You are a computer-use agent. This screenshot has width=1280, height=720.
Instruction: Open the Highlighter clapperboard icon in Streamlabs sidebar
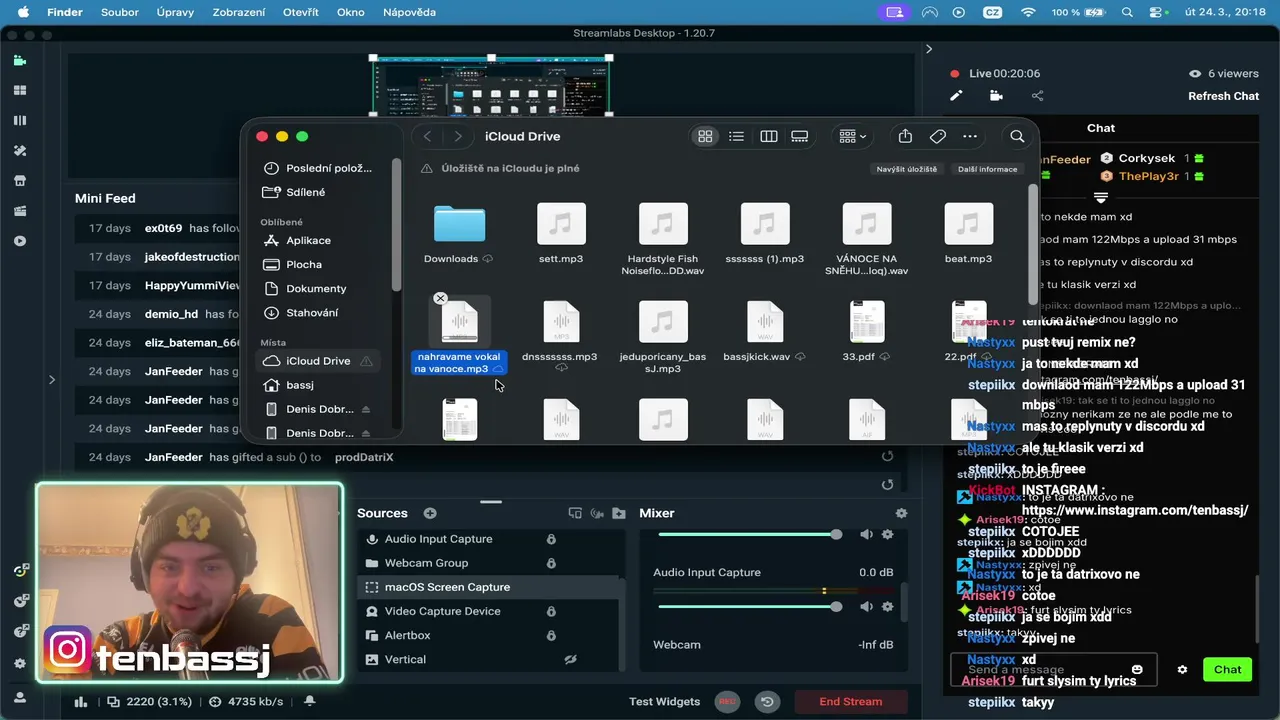click(19, 211)
